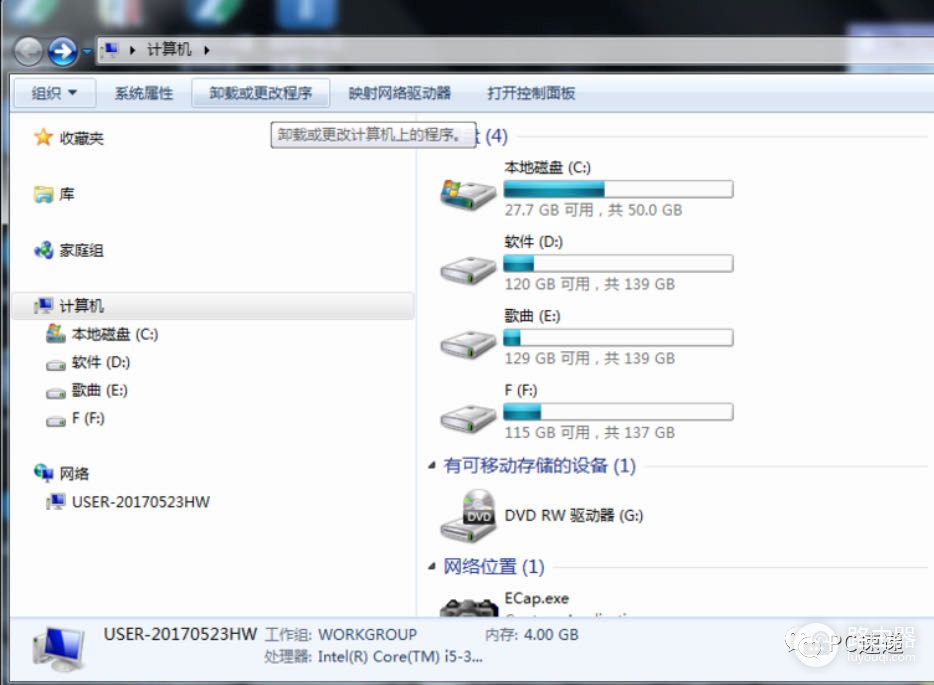This screenshot has width=934, height=685.
Task: Click the 有可移动存储的设备 (1) group header
Action: (540, 465)
